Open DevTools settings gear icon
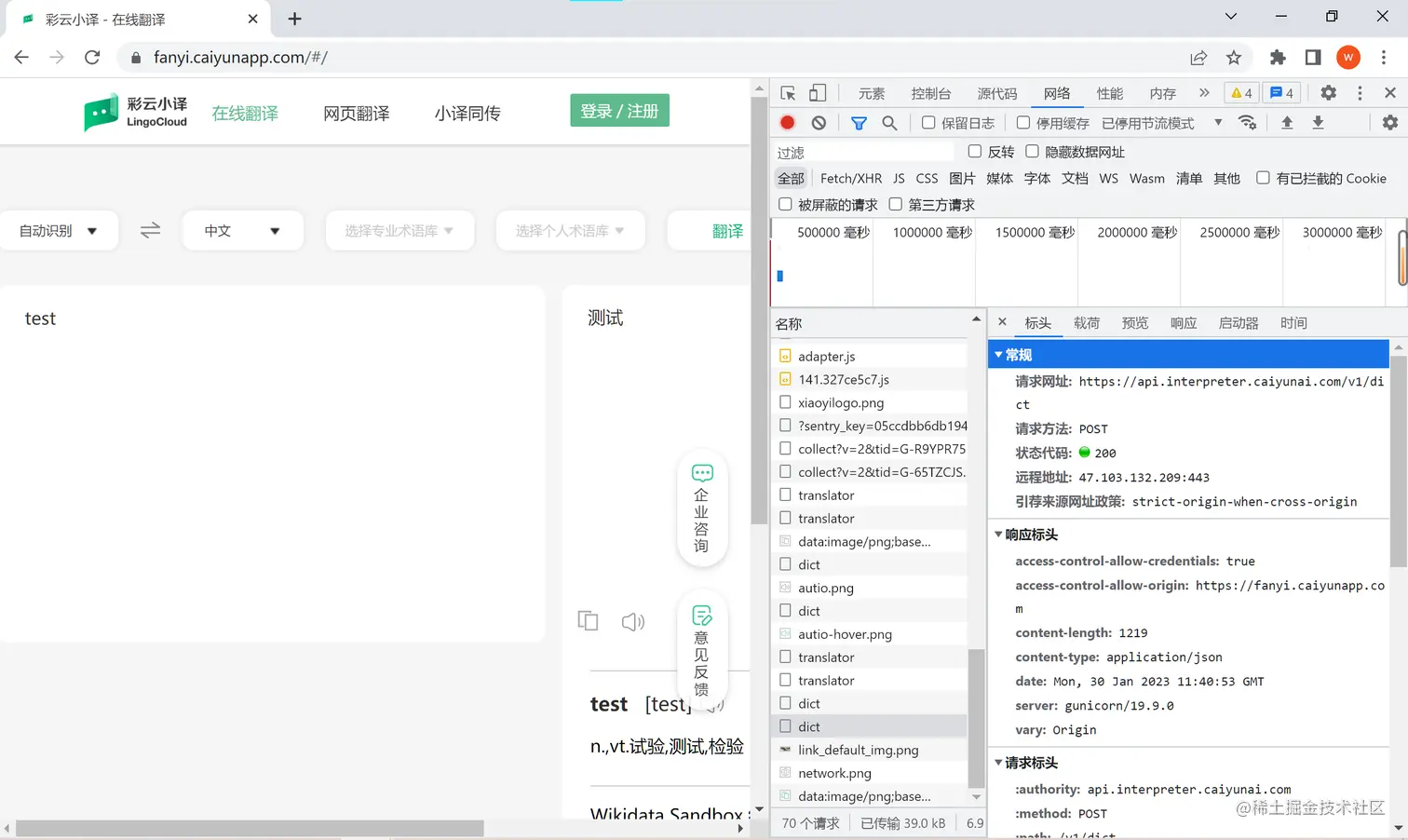 (x=1329, y=93)
